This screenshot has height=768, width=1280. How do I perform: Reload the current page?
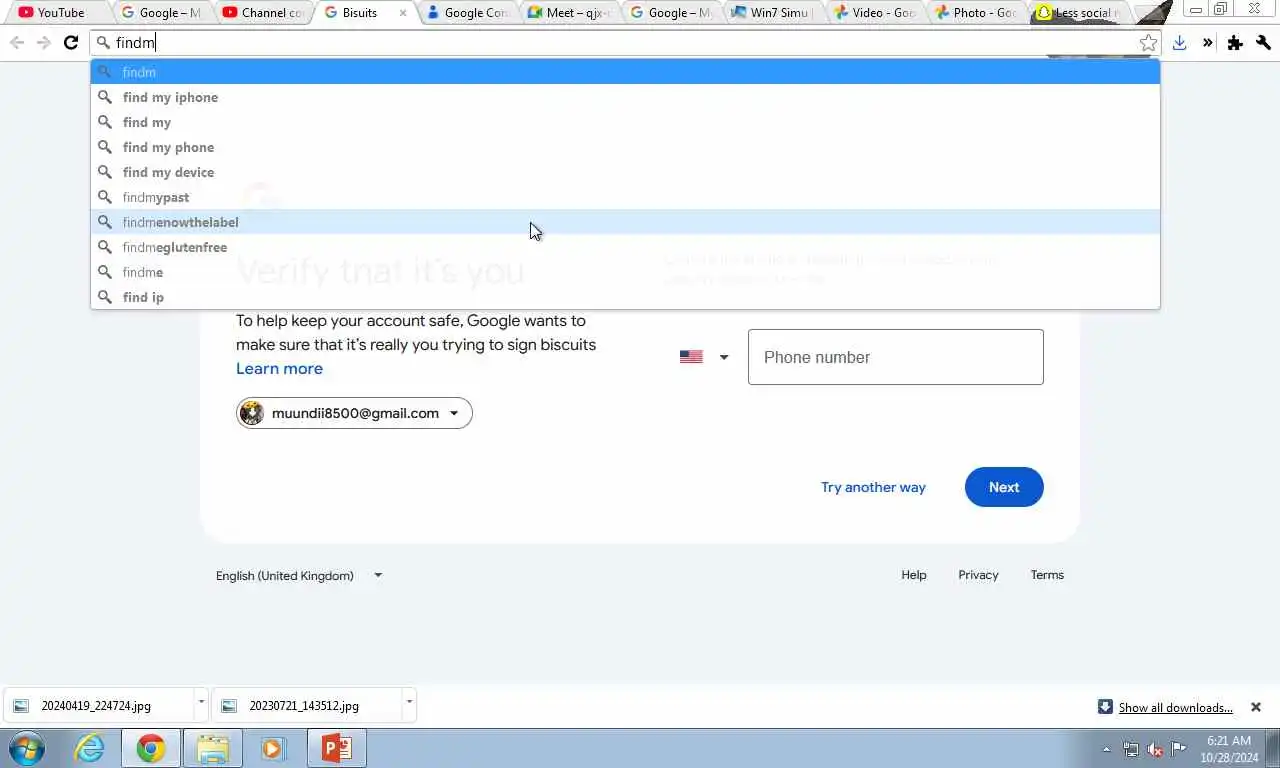70,43
